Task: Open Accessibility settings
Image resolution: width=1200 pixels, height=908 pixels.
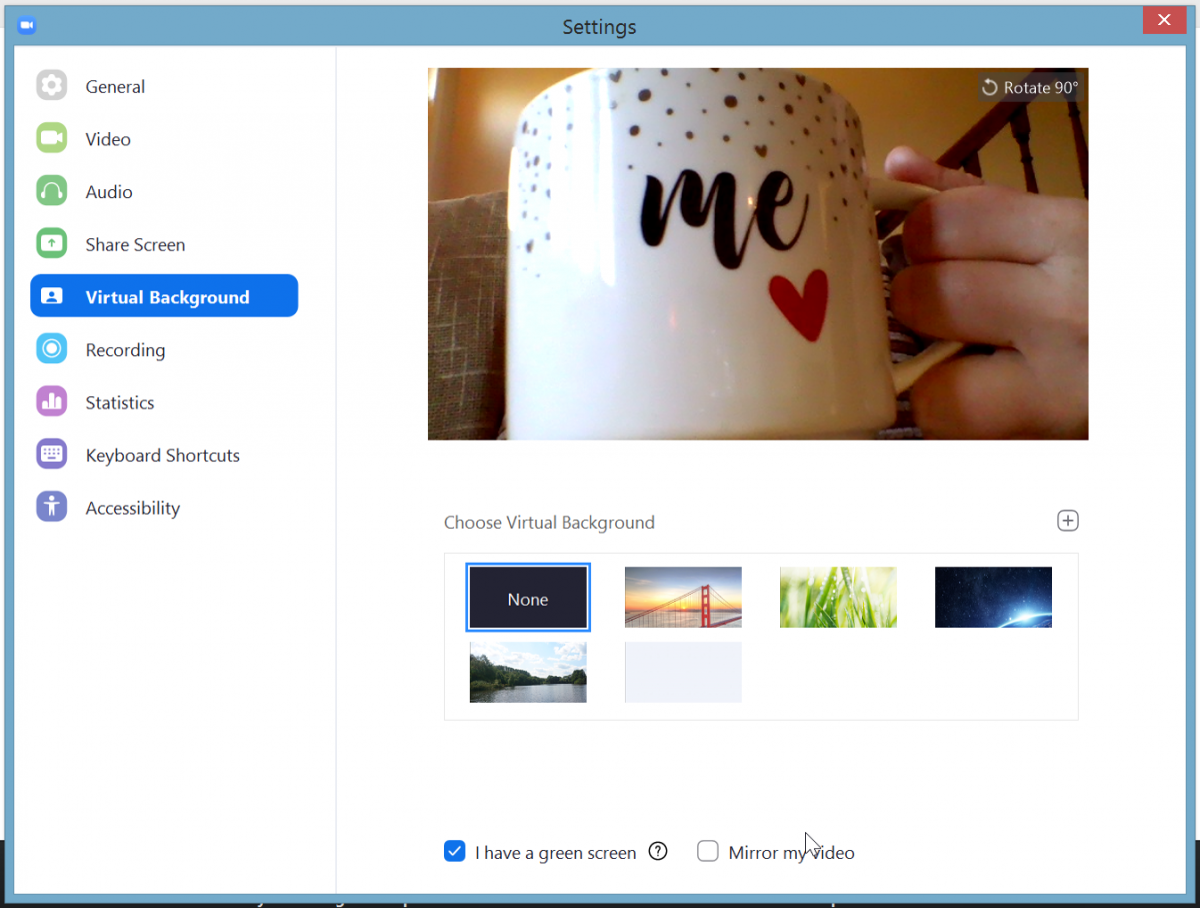Action: [165, 507]
